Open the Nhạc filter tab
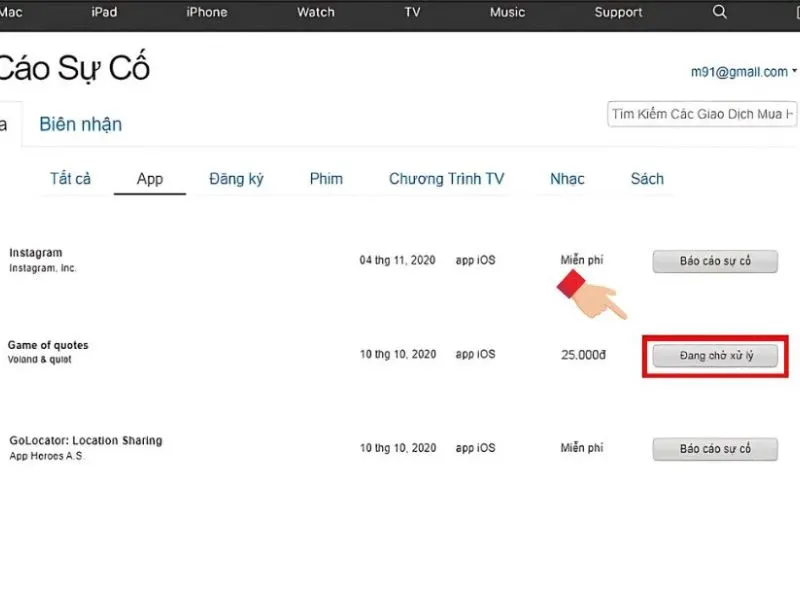800x600 pixels. [567, 179]
